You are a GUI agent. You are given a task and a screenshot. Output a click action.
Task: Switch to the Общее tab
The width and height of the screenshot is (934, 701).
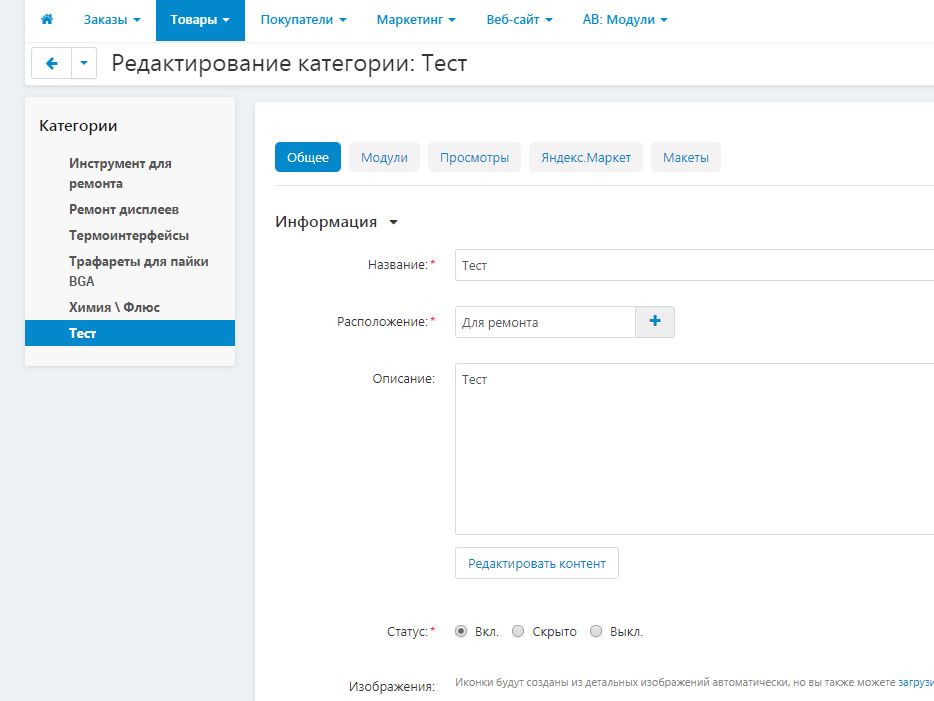coord(308,157)
